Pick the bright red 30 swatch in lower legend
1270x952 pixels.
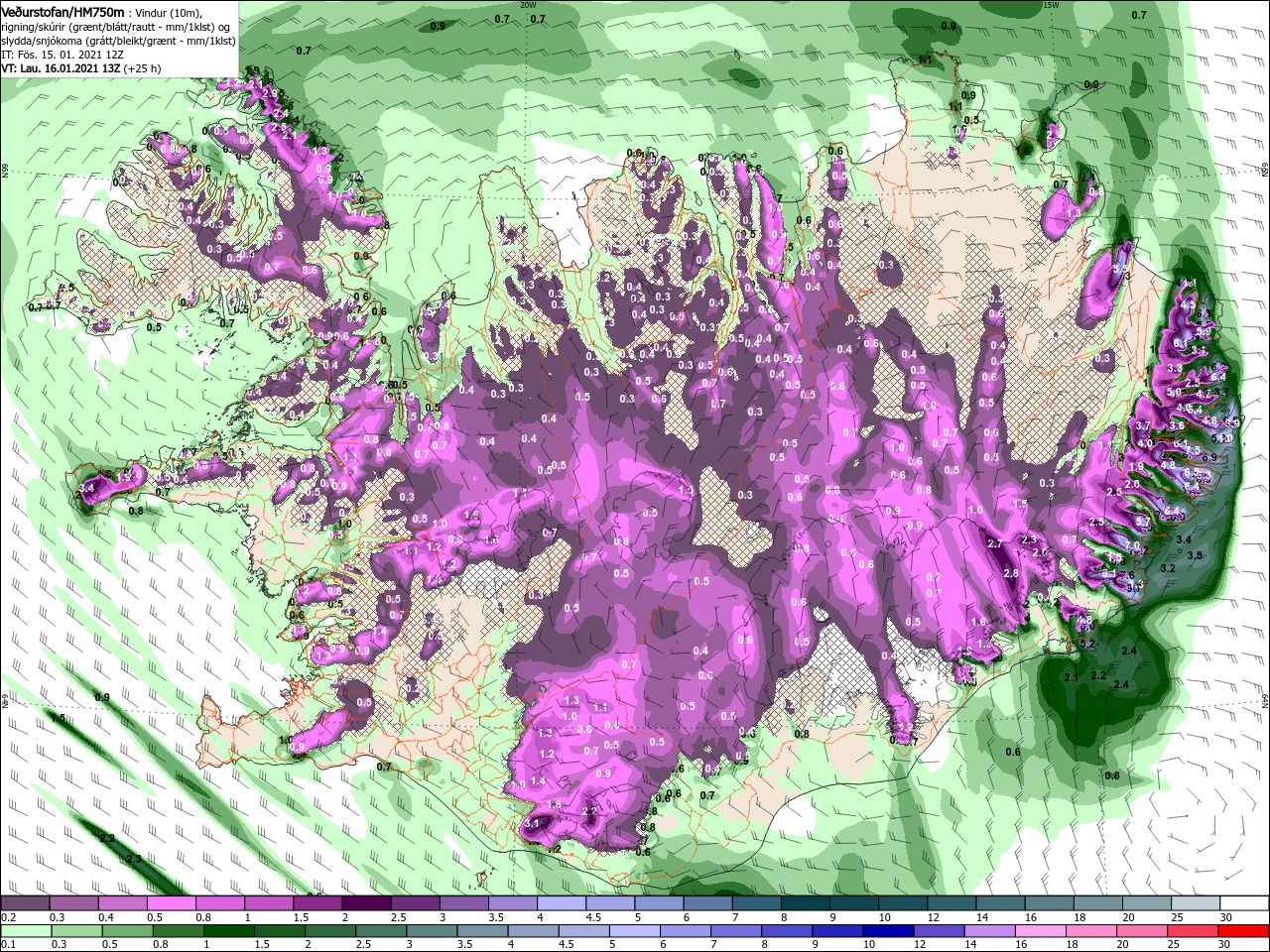point(1244,932)
